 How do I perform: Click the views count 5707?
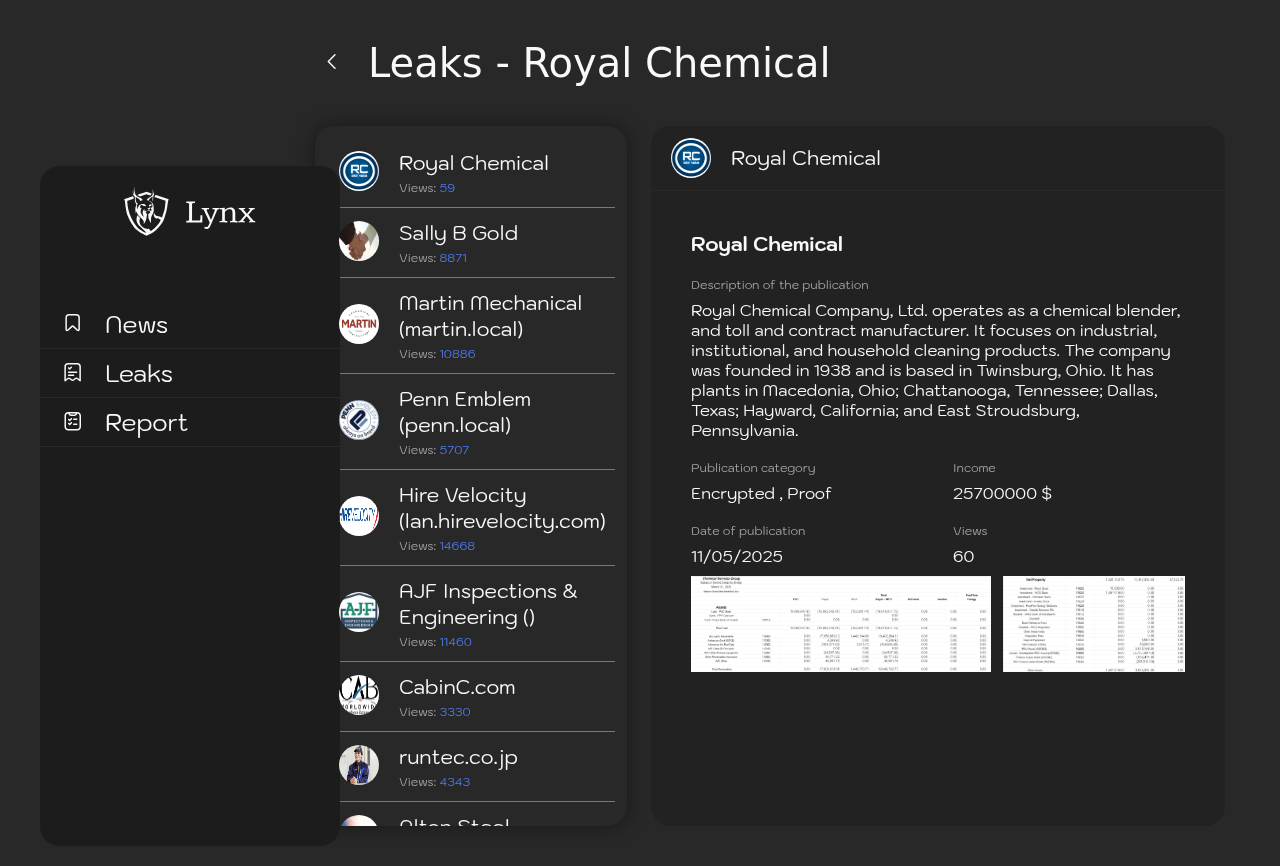(454, 450)
